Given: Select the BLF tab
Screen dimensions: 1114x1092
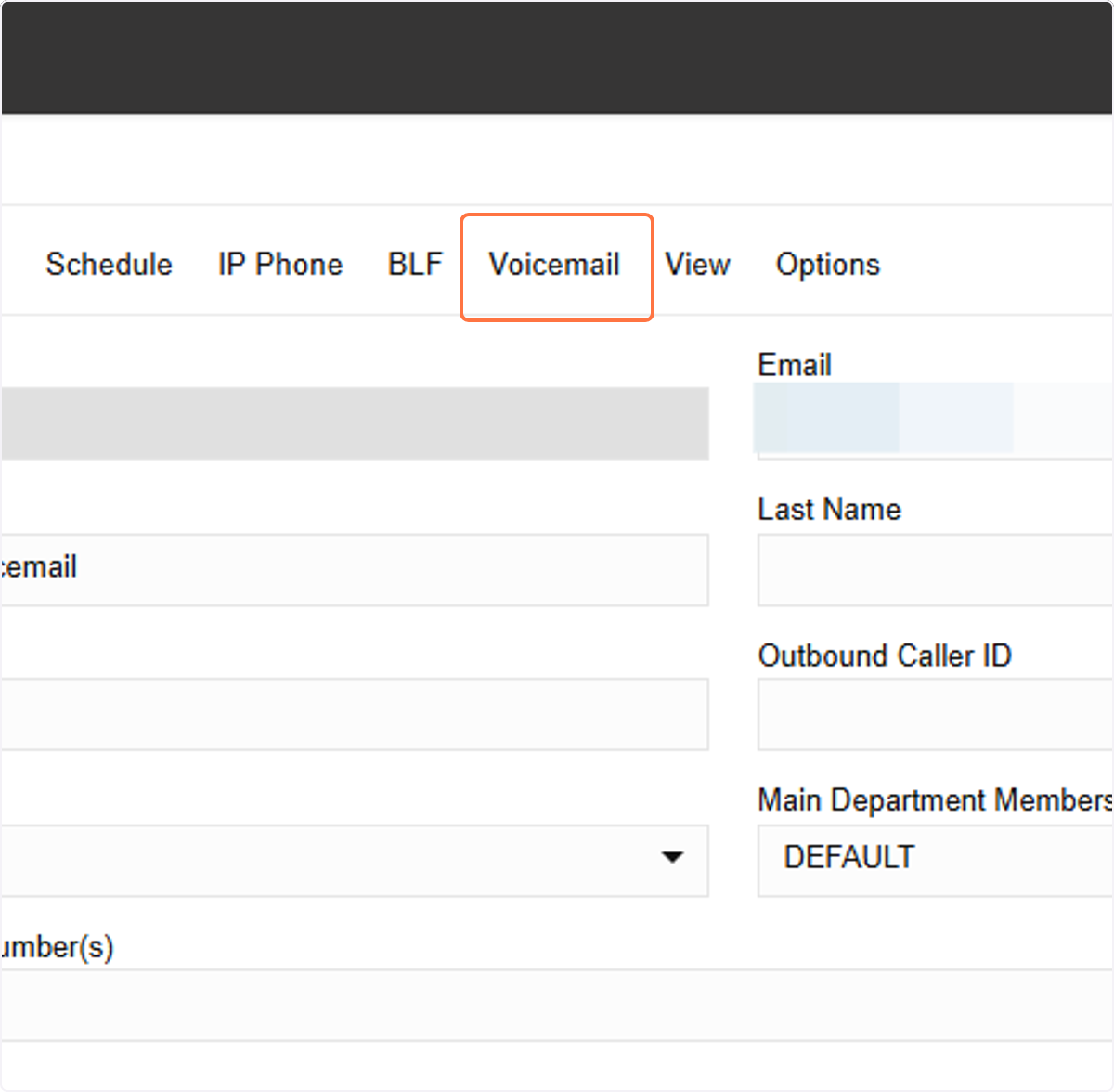Looking at the screenshot, I should tap(415, 265).
